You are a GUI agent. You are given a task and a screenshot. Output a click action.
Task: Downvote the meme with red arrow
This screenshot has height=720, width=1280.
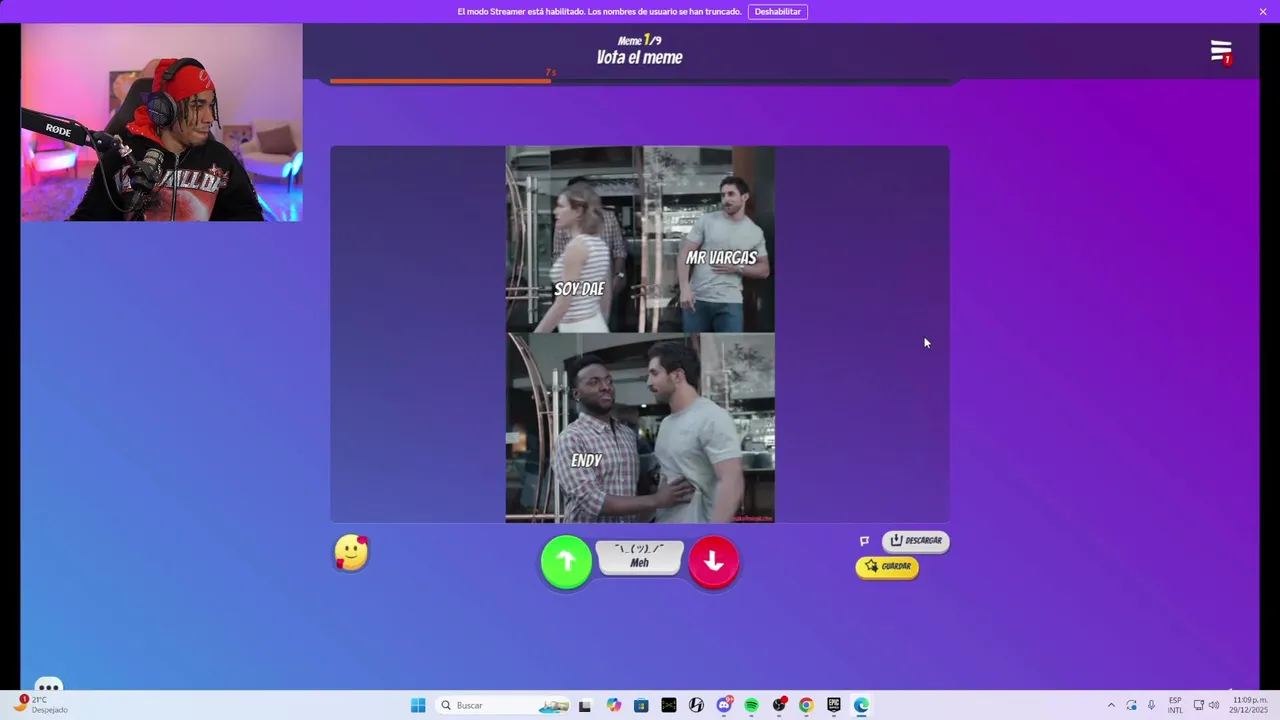714,562
